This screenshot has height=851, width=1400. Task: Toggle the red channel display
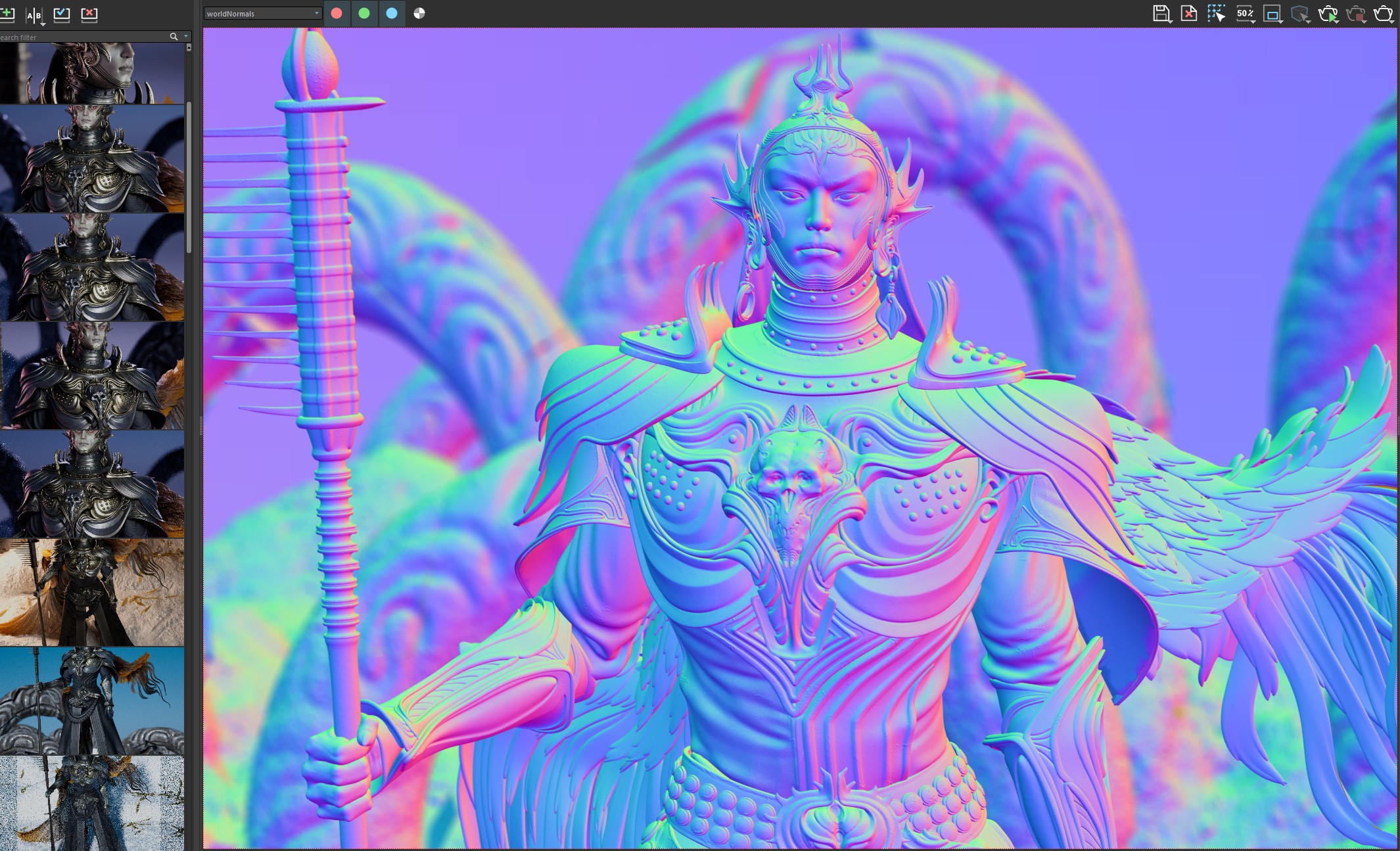337,13
